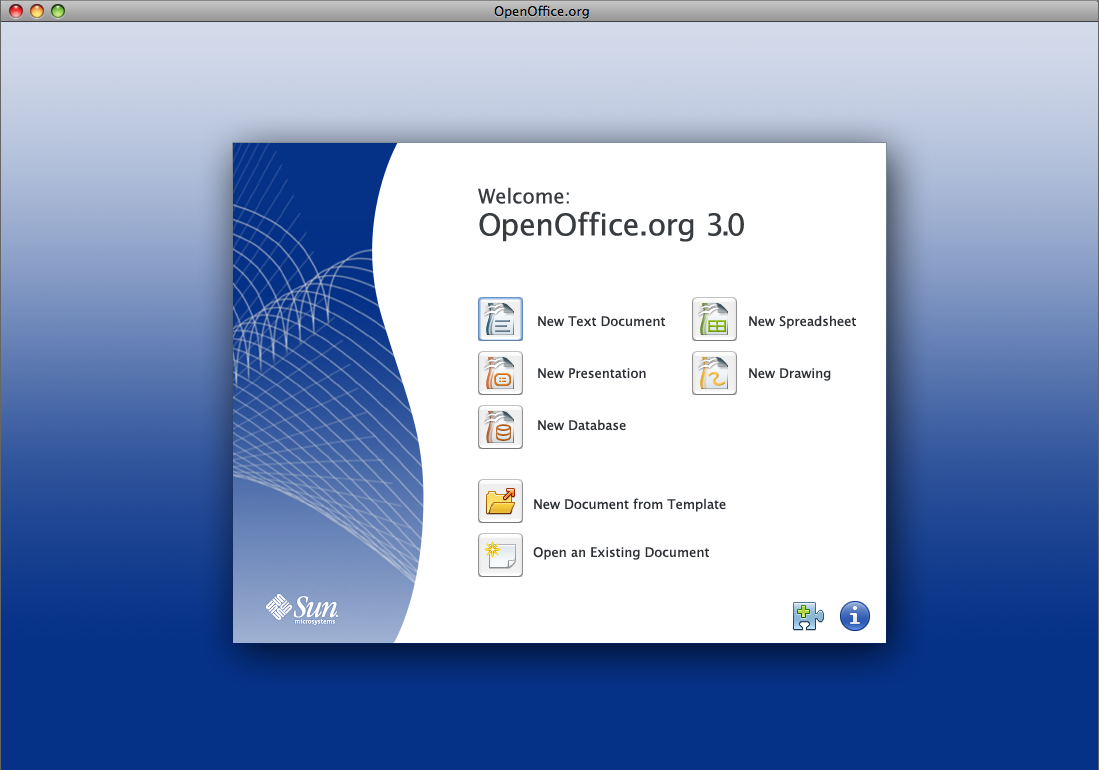
Task: Close the OpenOffice.org window with red button
Action: [16, 11]
